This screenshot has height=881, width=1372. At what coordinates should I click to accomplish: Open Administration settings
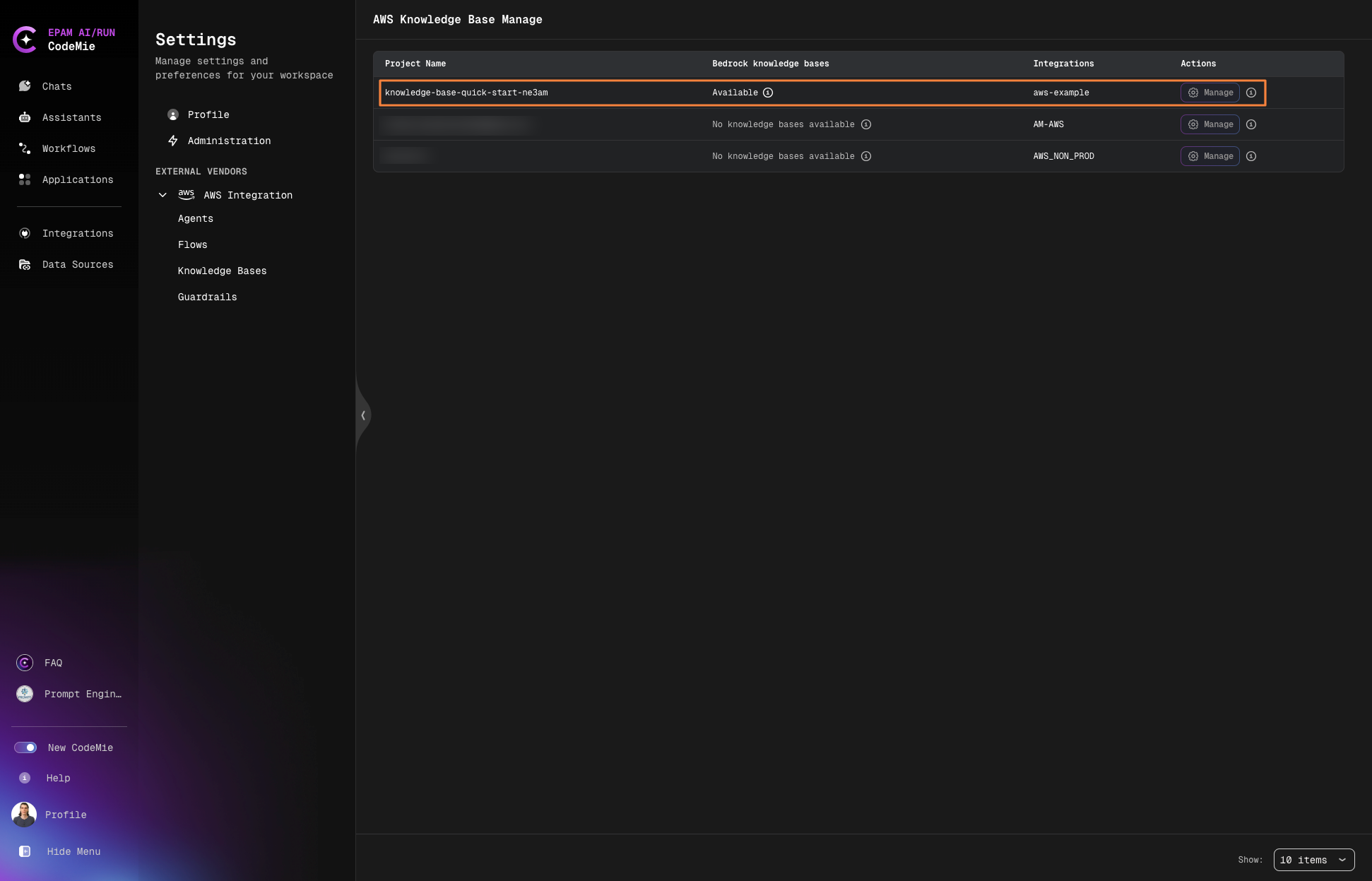tap(228, 141)
